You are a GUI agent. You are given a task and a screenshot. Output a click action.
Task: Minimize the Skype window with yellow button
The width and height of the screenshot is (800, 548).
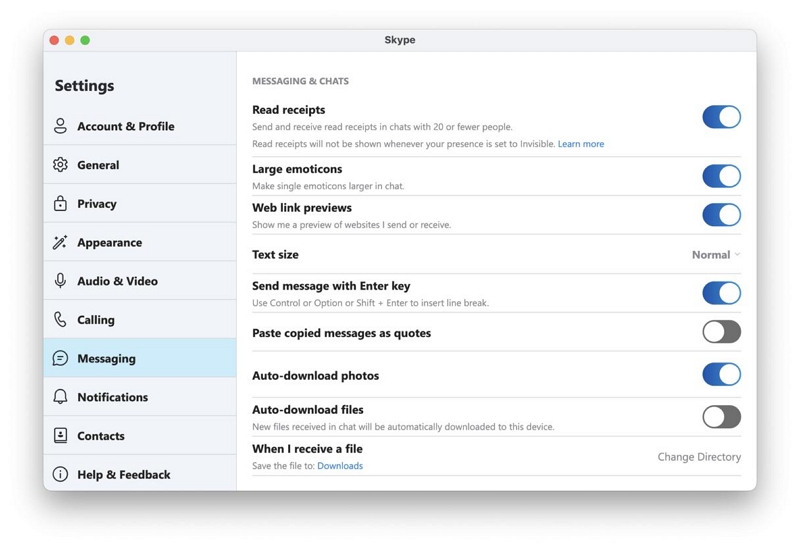(x=69, y=40)
